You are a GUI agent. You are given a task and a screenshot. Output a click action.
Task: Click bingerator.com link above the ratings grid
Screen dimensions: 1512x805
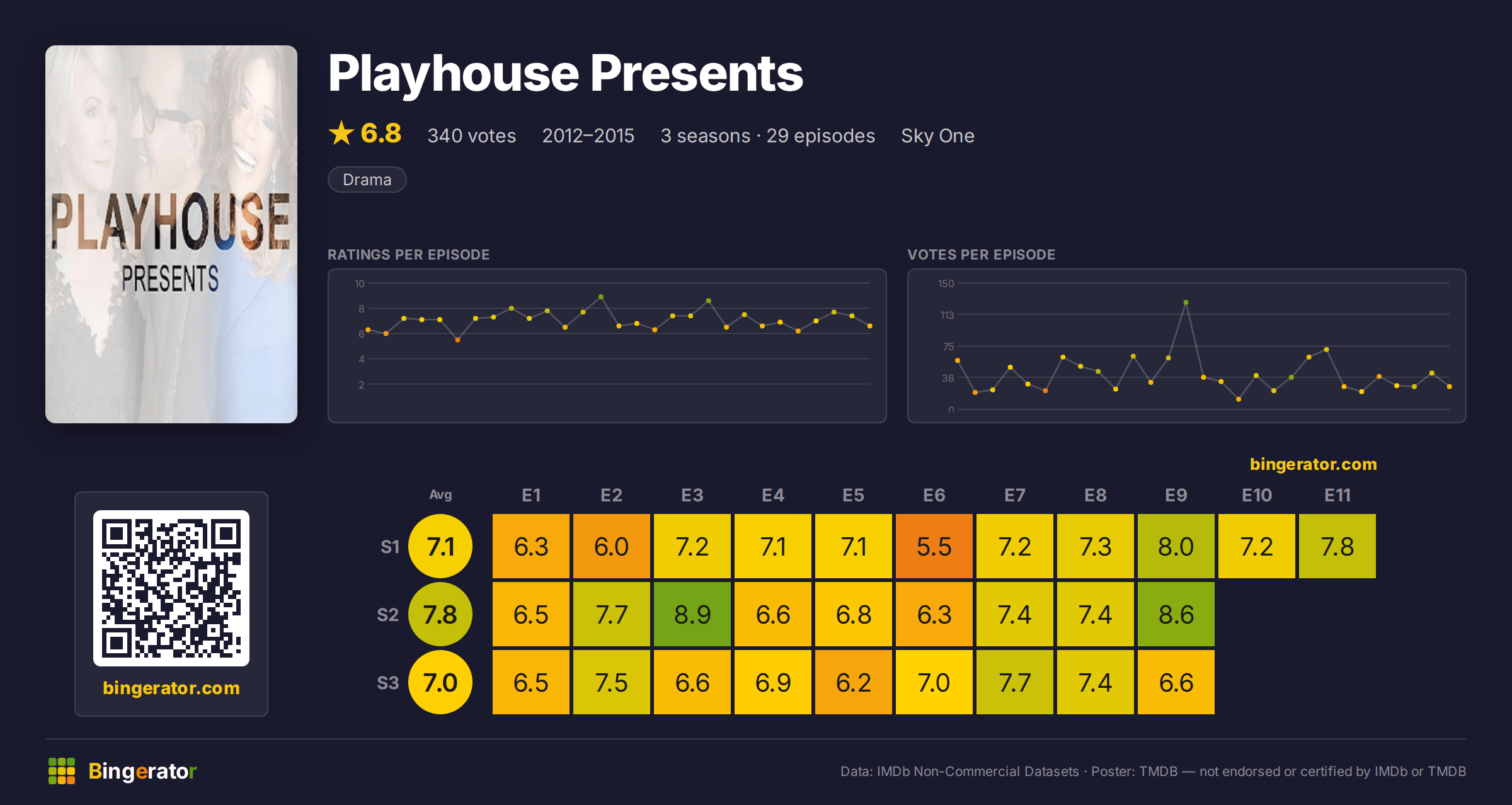(x=1314, y=464)
